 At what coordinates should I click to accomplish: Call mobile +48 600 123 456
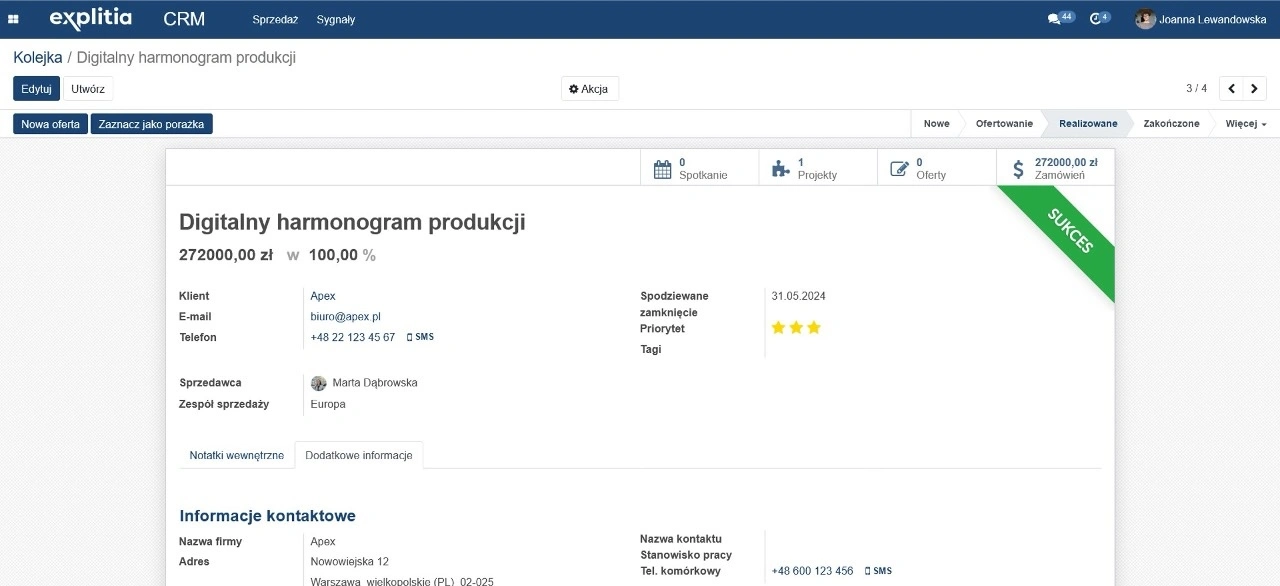click(813, 571)
